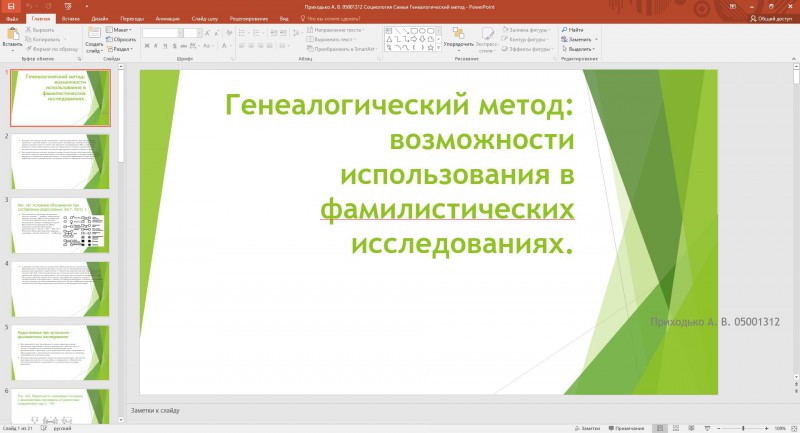Image resolution: width=800 pixels, height=433 pixels.
Task: Toggle the Заметки notes pane
Action: pos(587,428)
